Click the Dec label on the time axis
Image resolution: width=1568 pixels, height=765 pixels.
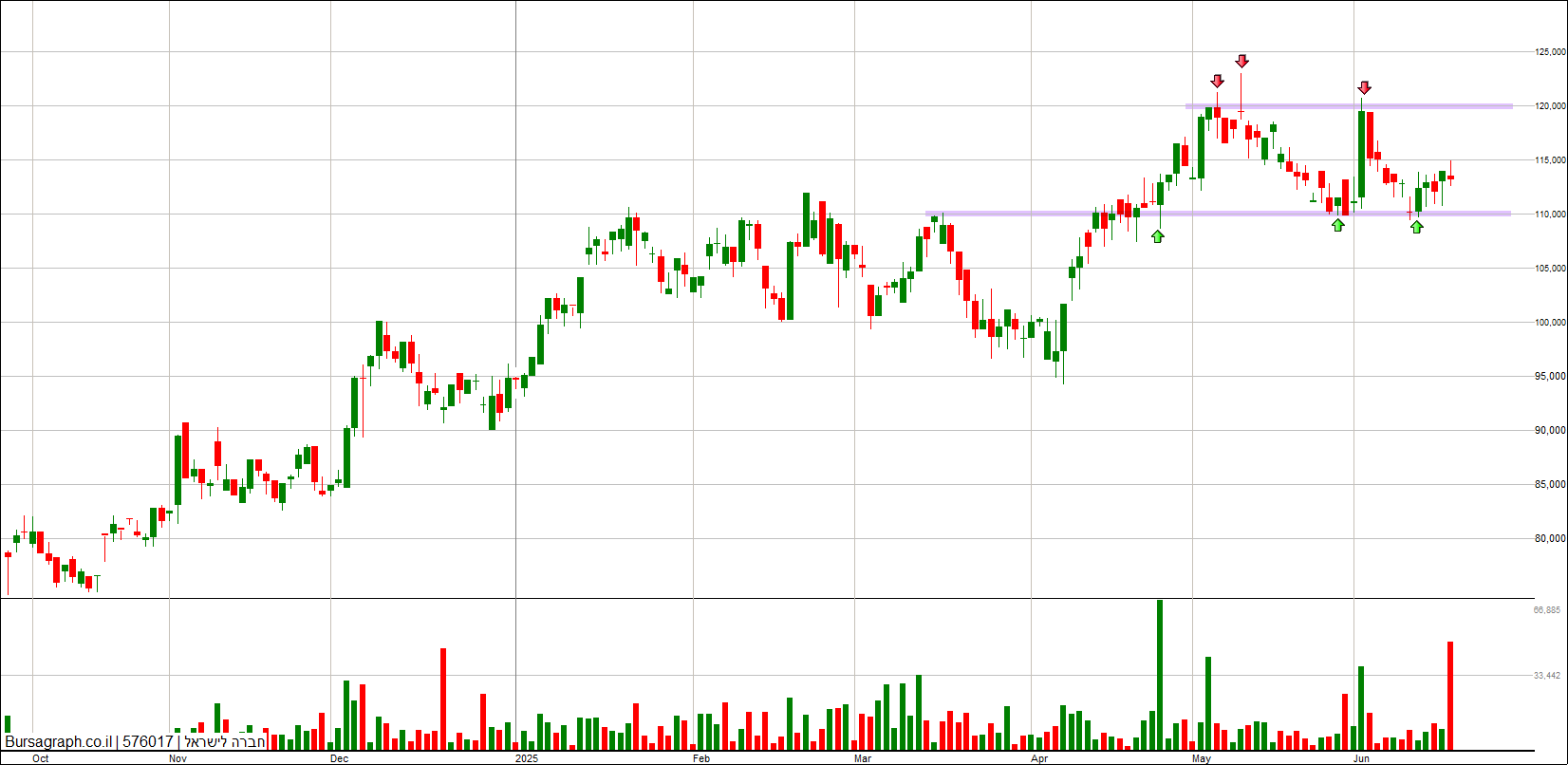coord(340,758)
